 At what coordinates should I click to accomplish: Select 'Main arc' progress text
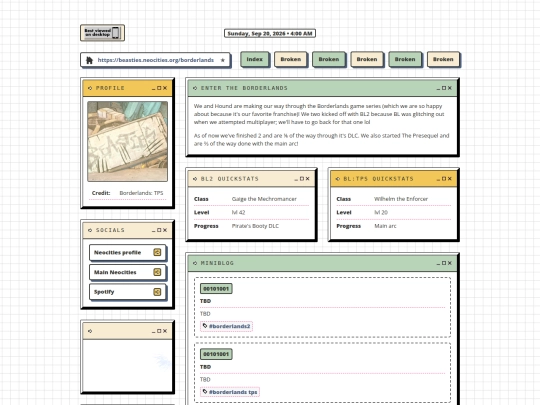coord(385,226)
